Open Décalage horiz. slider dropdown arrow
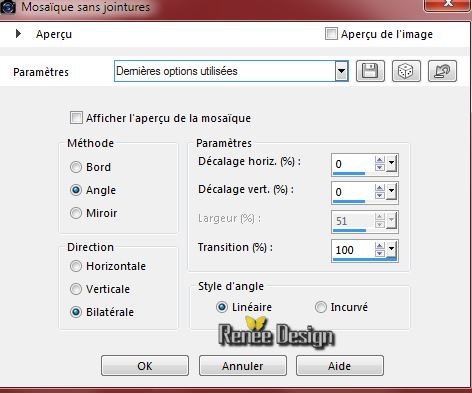The width and height of the screenshot is (472, 394). pyautogui.click(x=391, y=163)
